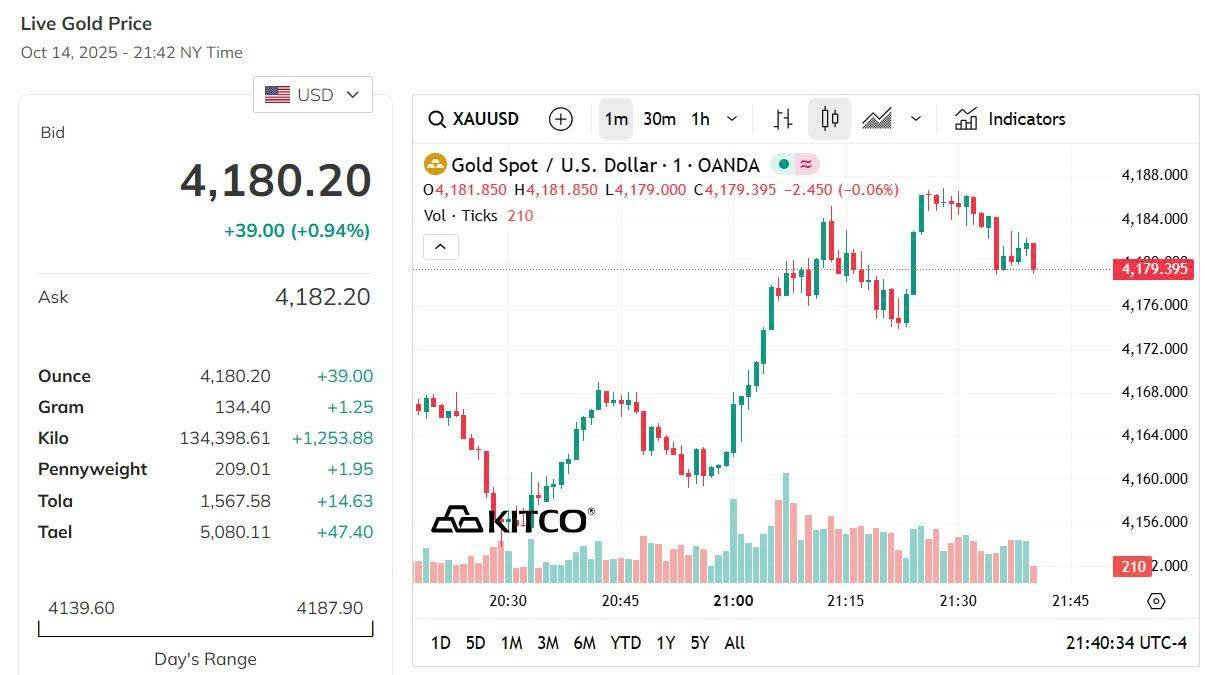1205x675 pixels.
Task: Click the chart settings gear icon
Action: tap(1155, 600)
